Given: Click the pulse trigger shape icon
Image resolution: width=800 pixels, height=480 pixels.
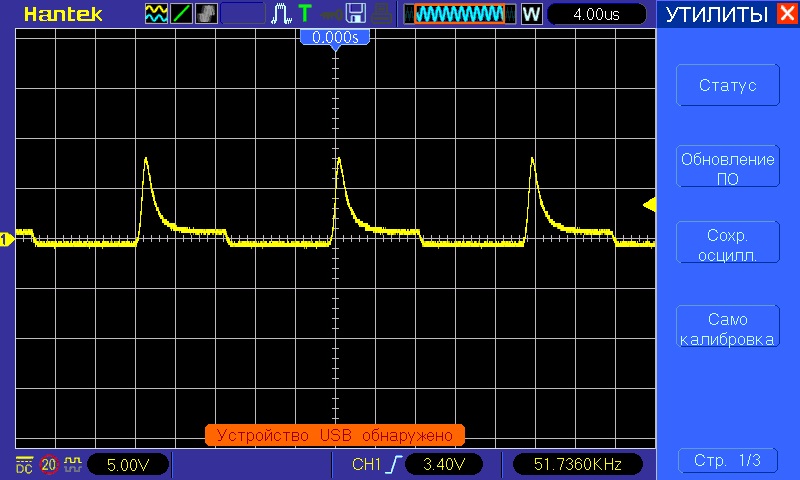Looking at the screenshot, I should 283,14.
